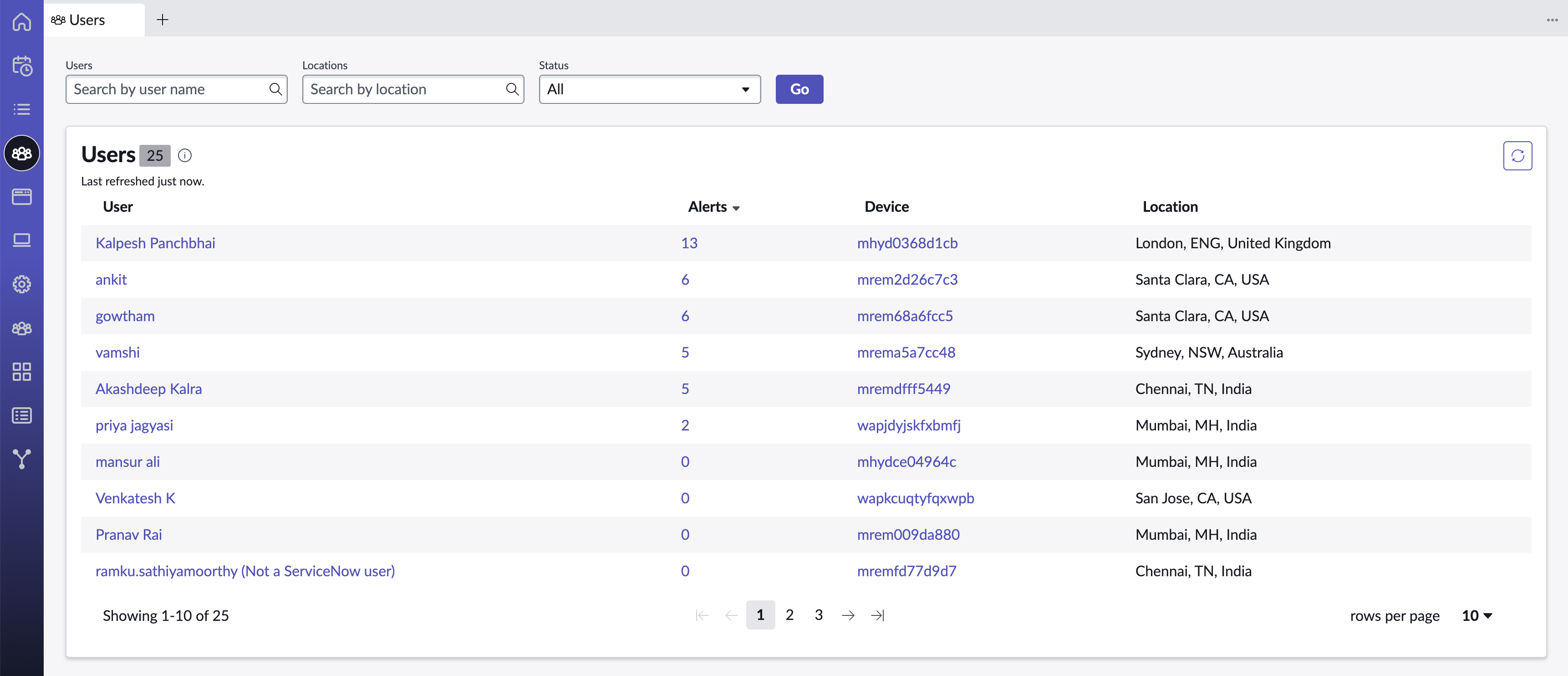The height and width of the screenshot is (676, 1568).
Task: Open the branch fork sidebar icon
Action: pyautogui.click(x=22, y=459)
